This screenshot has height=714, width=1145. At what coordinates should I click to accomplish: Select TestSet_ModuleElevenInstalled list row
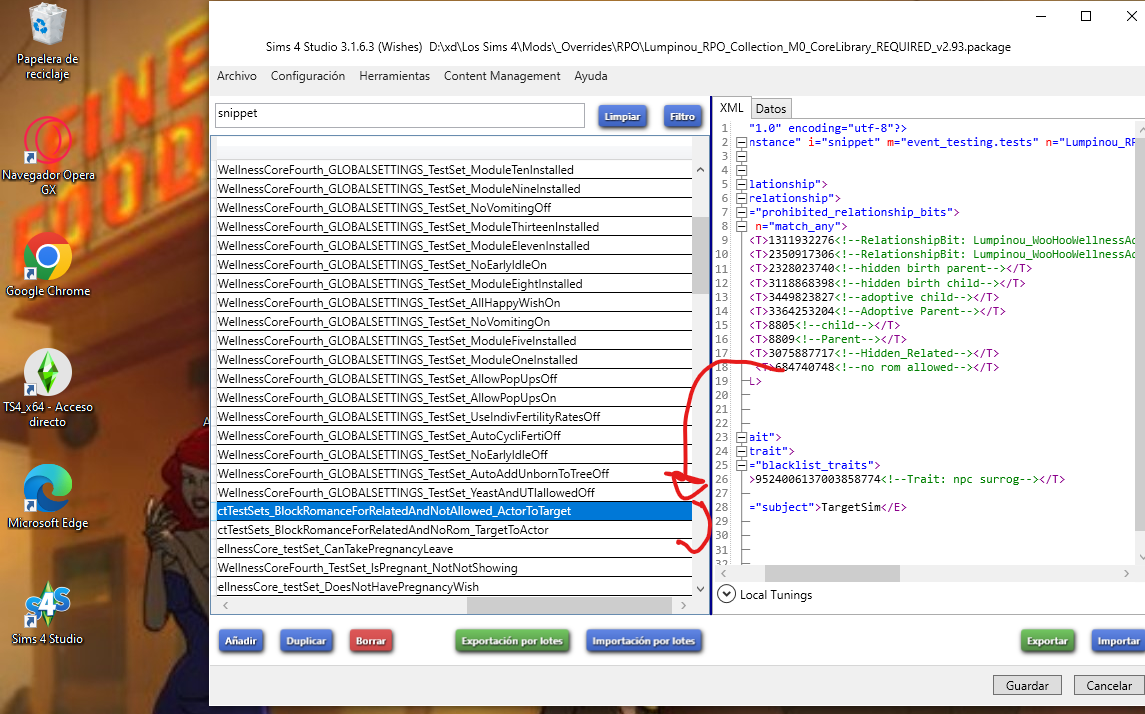pyautogui.click(x=453, y=246)
